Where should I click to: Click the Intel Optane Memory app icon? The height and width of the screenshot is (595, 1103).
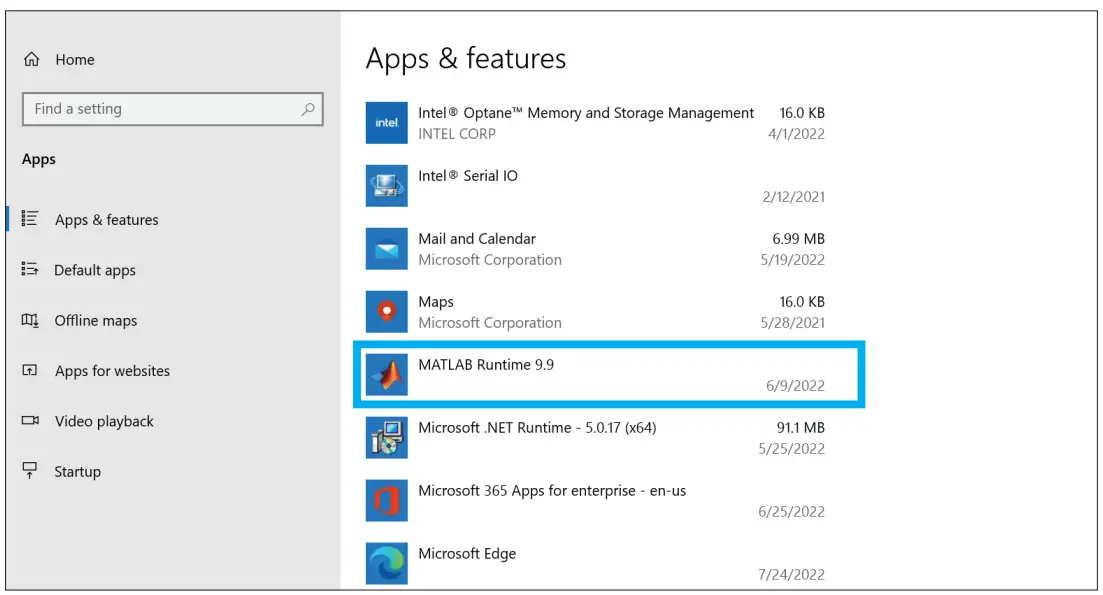387,123
